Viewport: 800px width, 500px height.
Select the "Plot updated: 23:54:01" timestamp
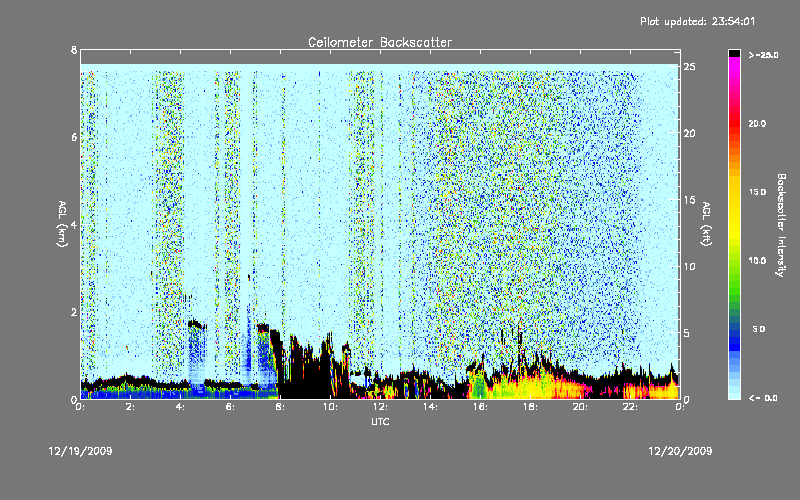[x=697, y=21]
